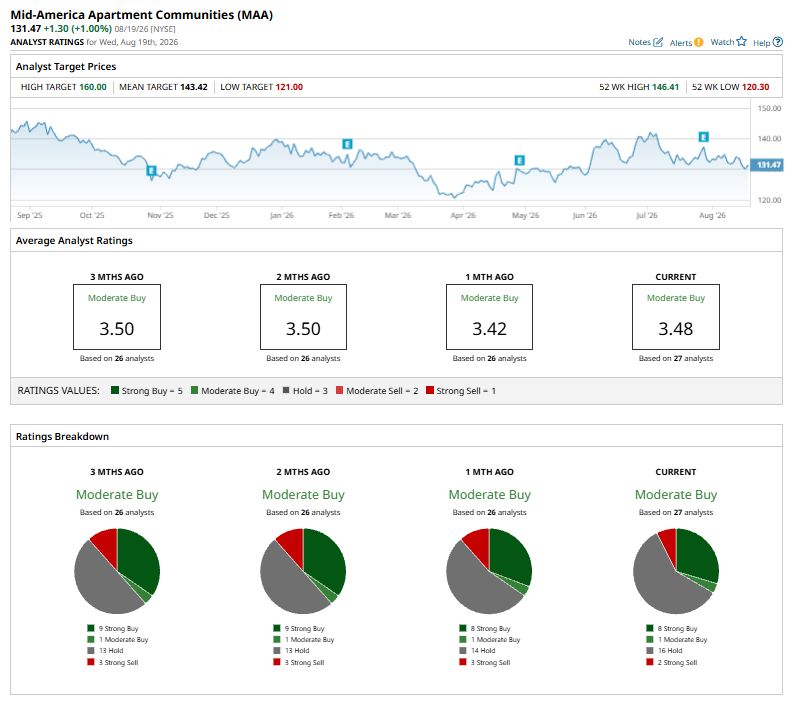
Task: Click '8 Strong Buy' under 1 MTH AGO pie
Action: [x=490, y=629]
